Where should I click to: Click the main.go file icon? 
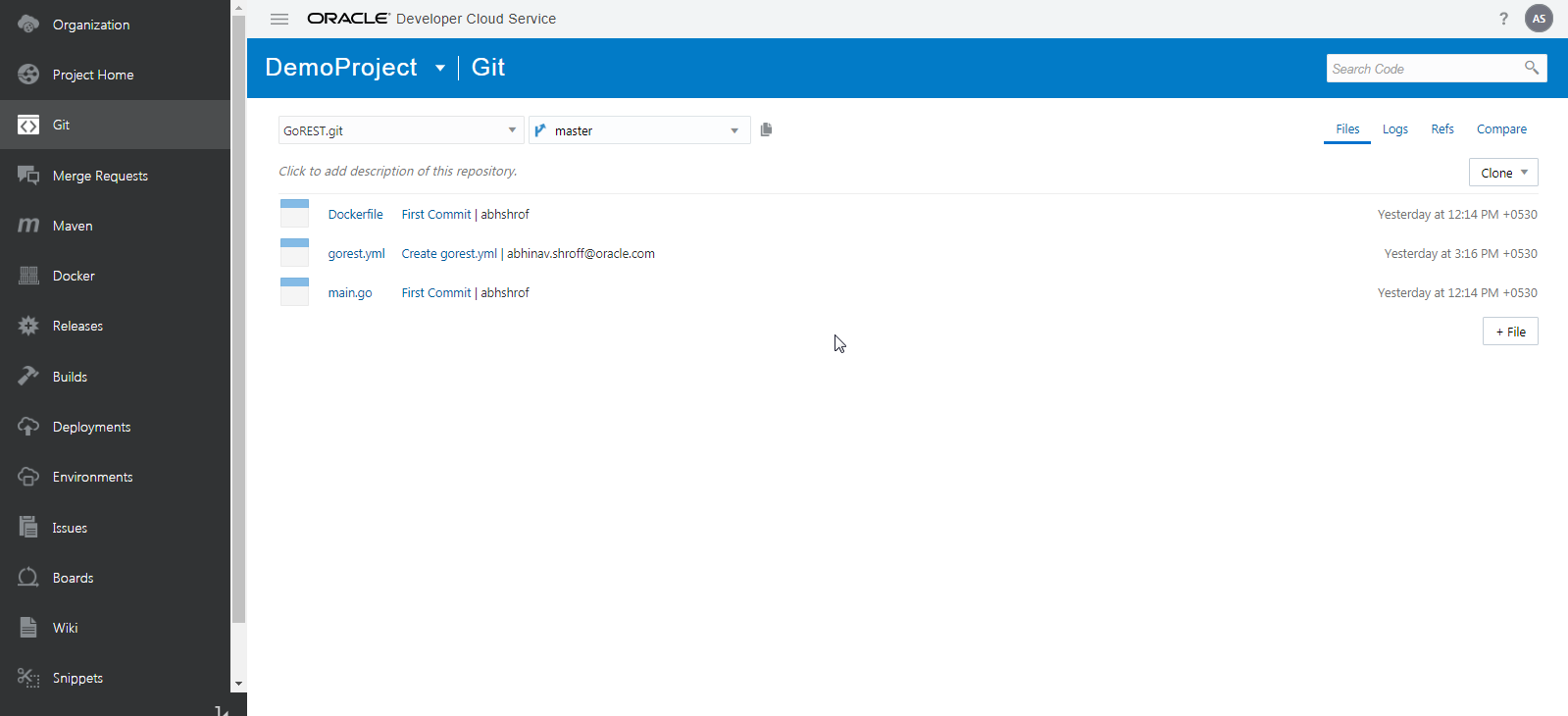pyautogui.click(x=294, y=292)
